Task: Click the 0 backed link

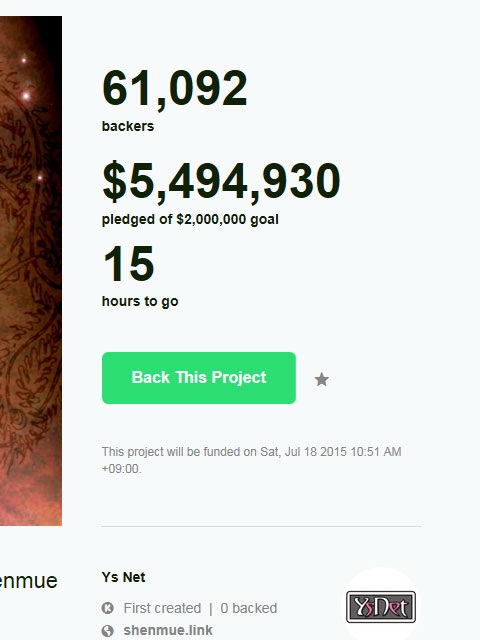Action: pos(249,608)
